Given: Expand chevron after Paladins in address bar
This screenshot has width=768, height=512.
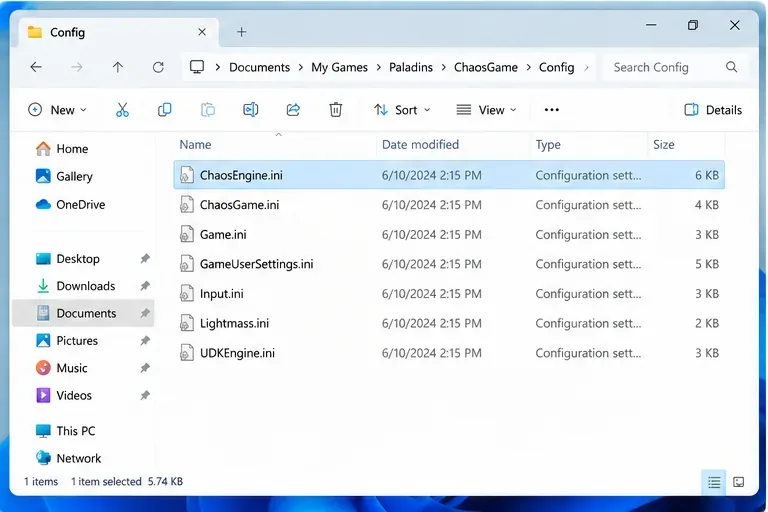Looking at the screenshot, I should tap(443, 67).
